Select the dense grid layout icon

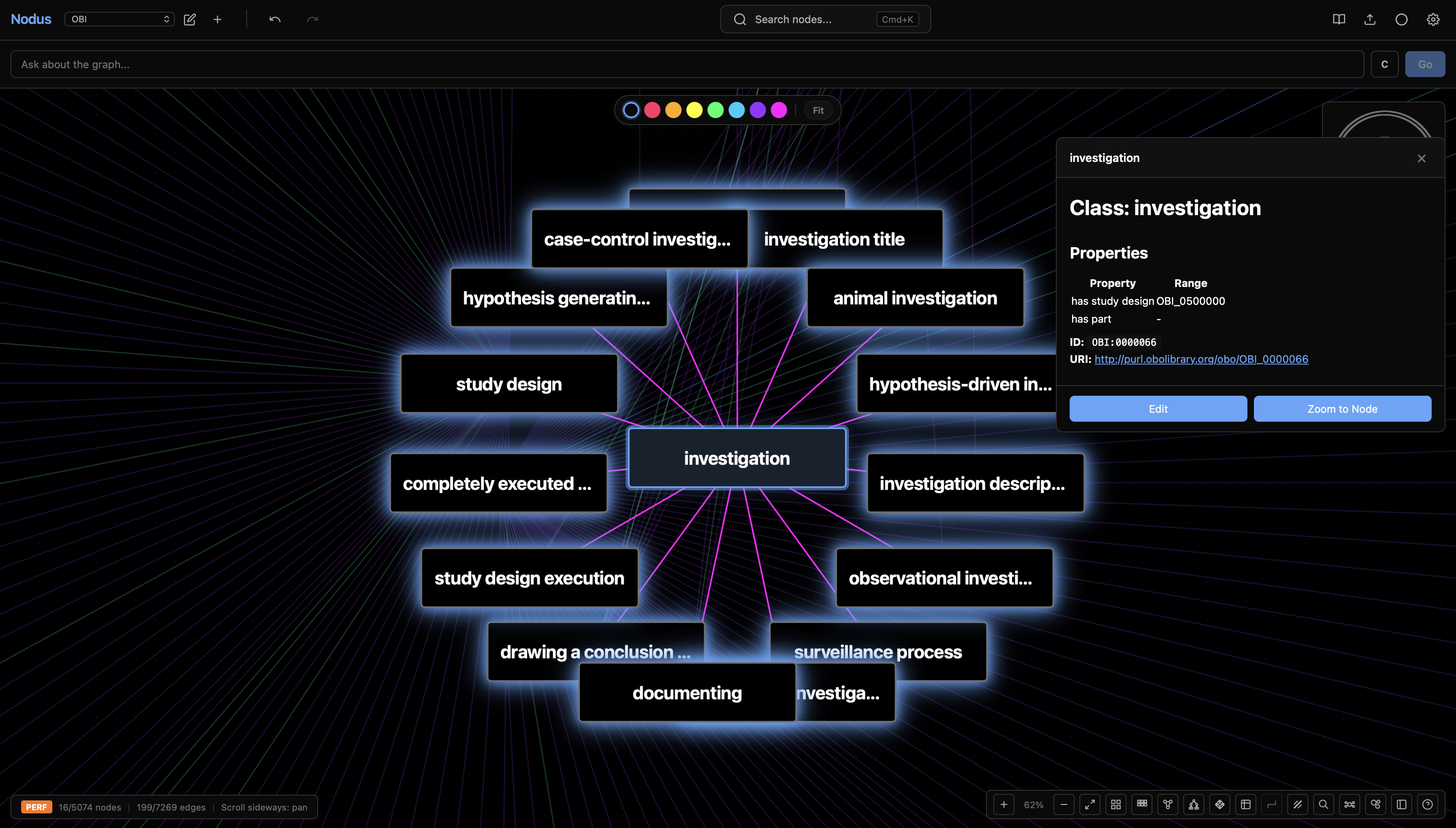[1142, 805]
